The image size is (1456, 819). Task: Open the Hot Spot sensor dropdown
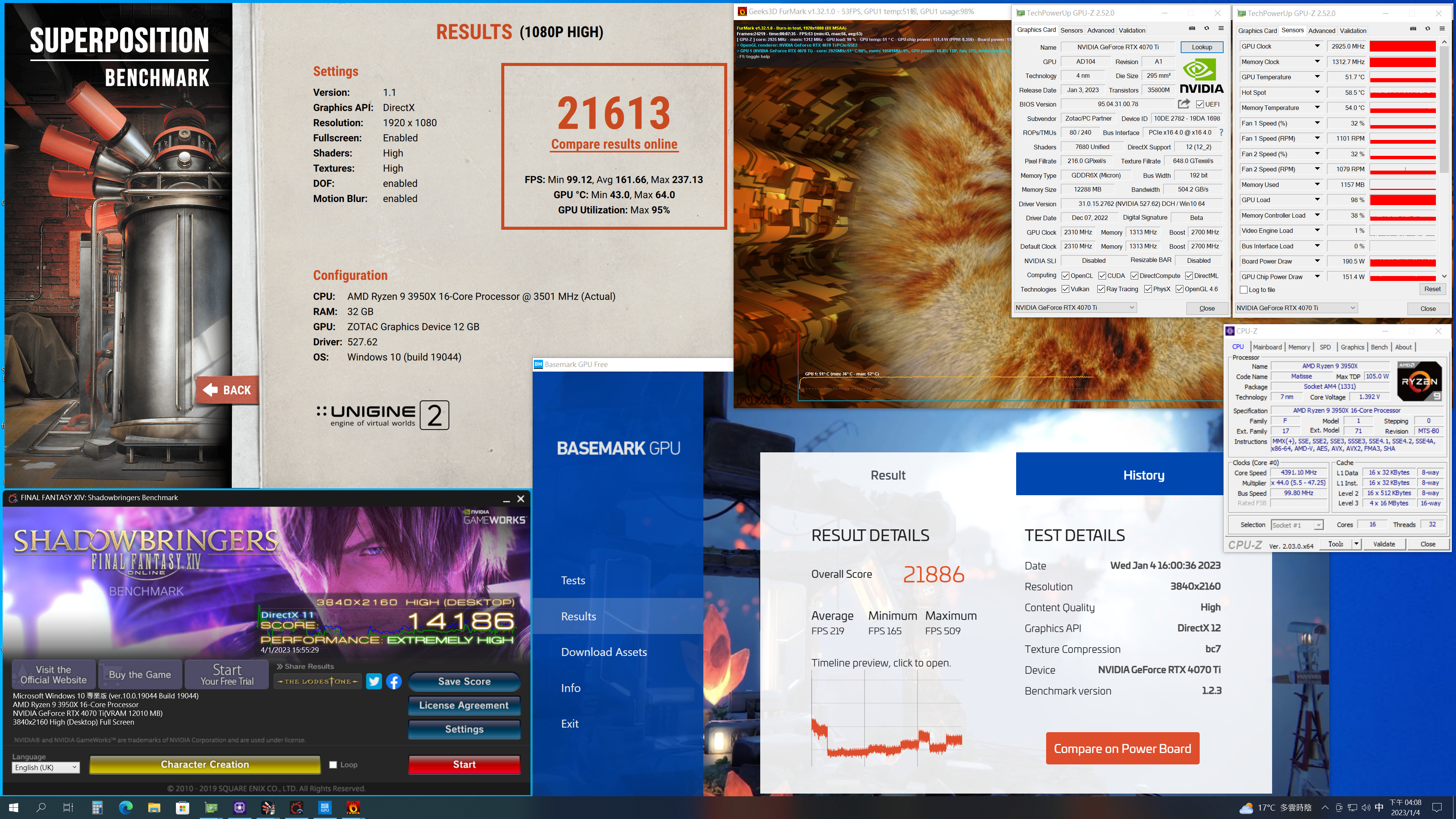click(x=1317, y=93)
